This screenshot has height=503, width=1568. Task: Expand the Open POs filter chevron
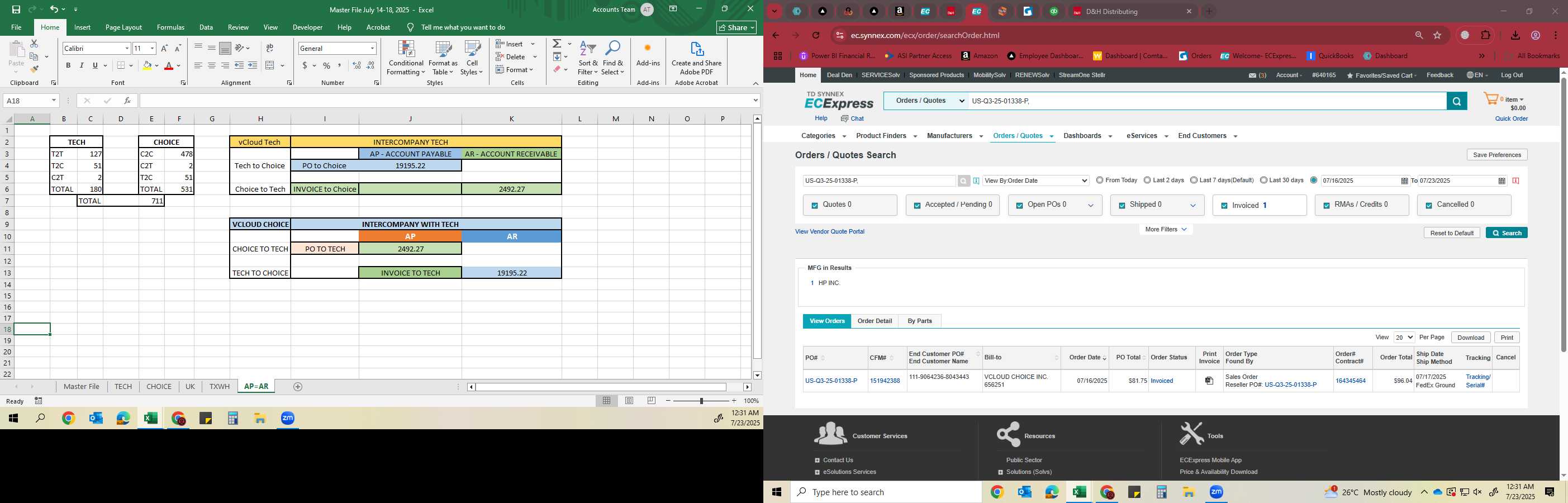(1091, 206)
